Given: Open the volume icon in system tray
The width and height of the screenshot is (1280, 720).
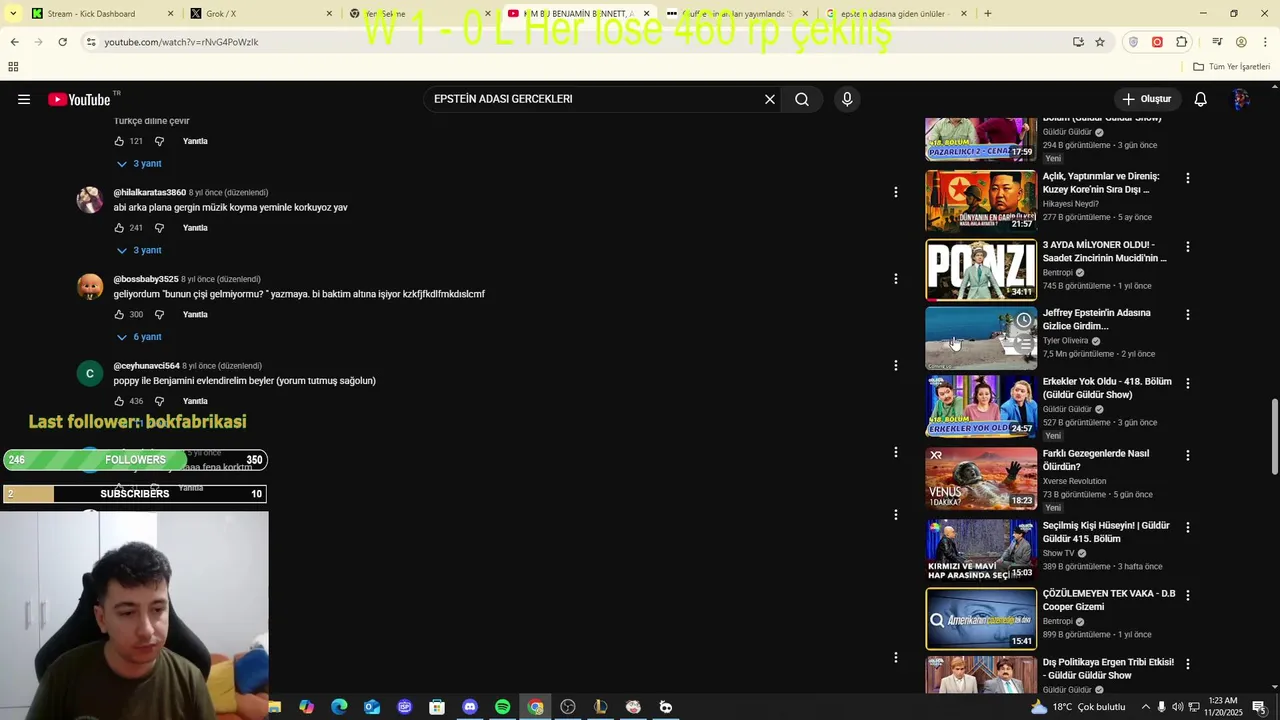Looking at the screenshot, I should 1177,707.
